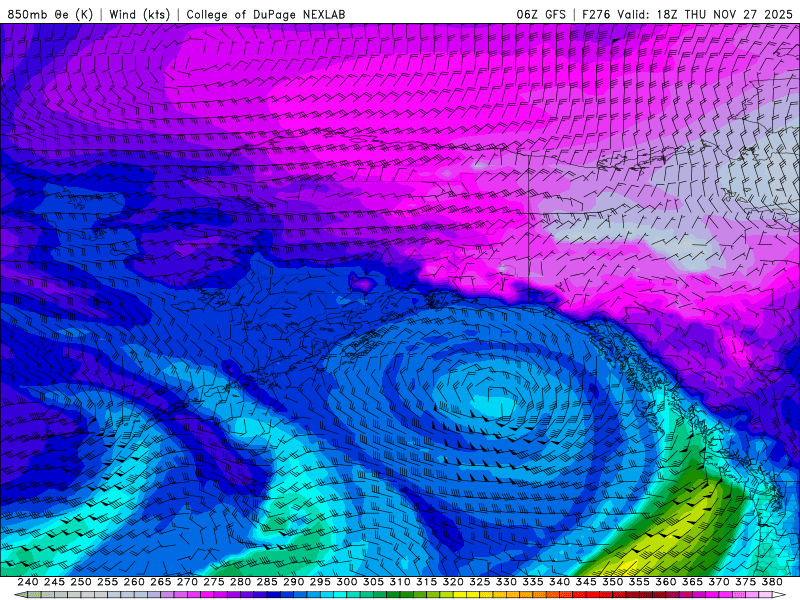Image resolution: width=800 pixels, height=600 pixels.
Task: Select the 320 value on the color scale
Action: click(x=453, y=582)
